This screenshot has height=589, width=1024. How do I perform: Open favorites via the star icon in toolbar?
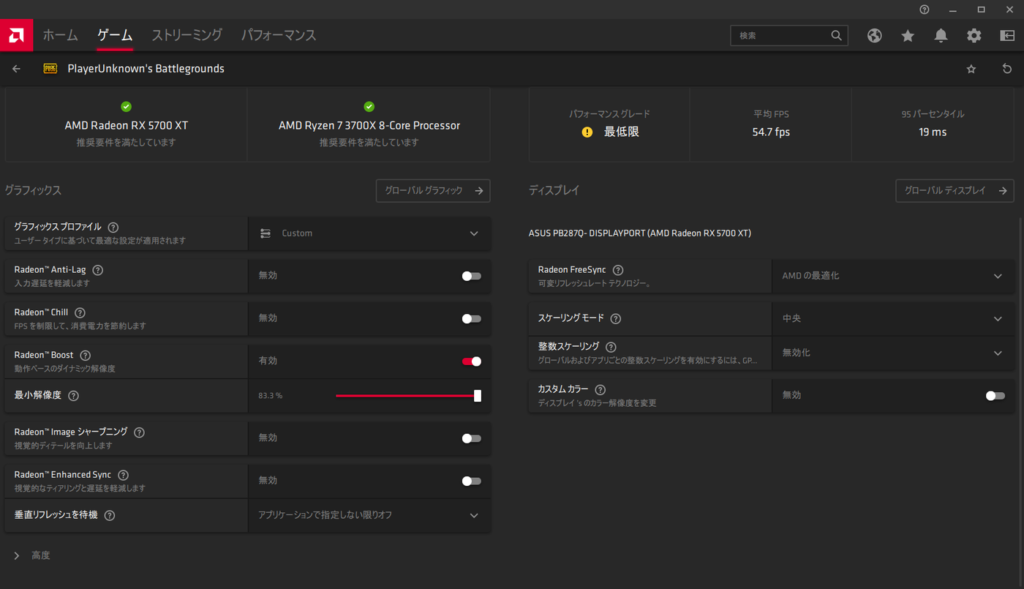(x=907, y=35)
